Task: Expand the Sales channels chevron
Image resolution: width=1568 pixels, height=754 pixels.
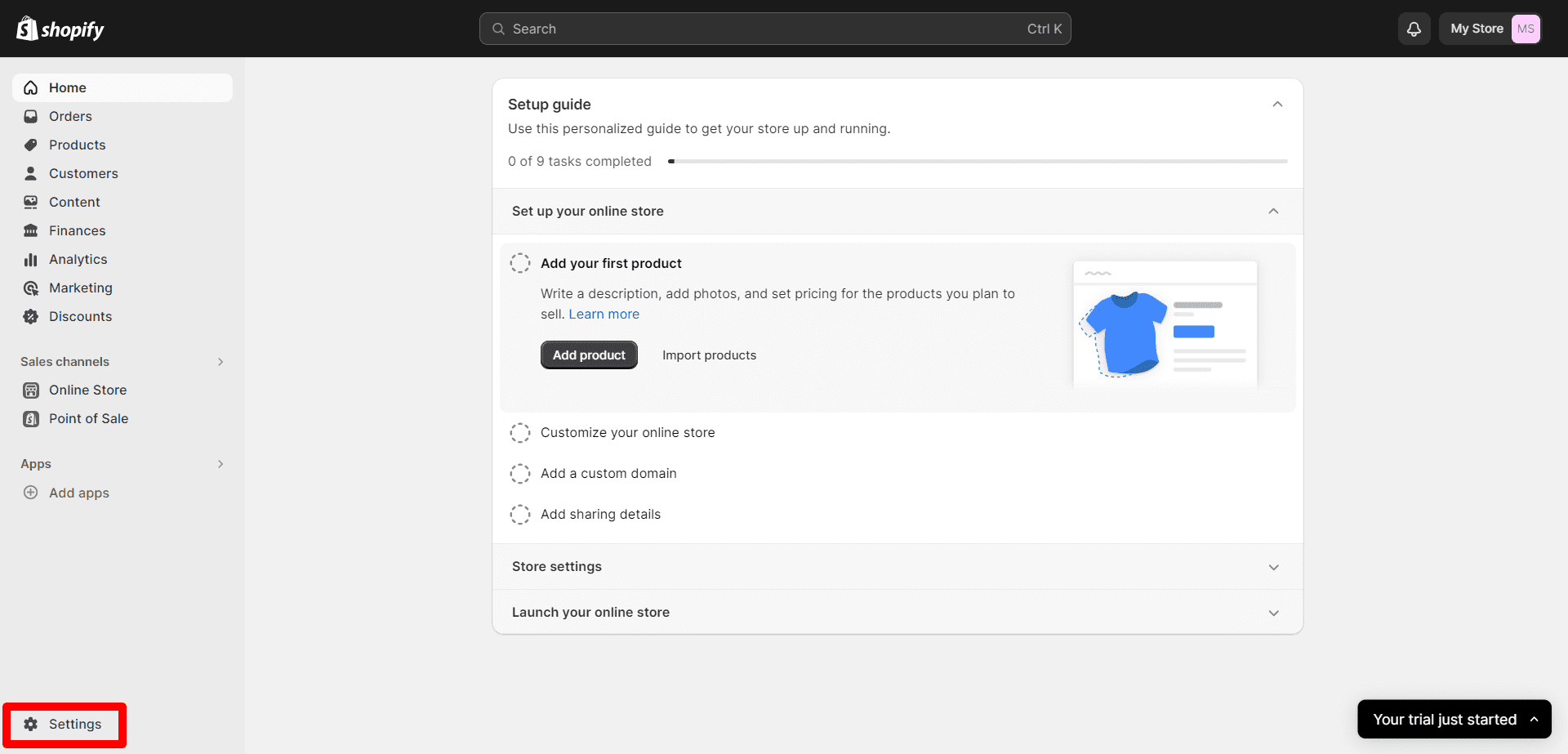Action: click(x=220, y=361)
